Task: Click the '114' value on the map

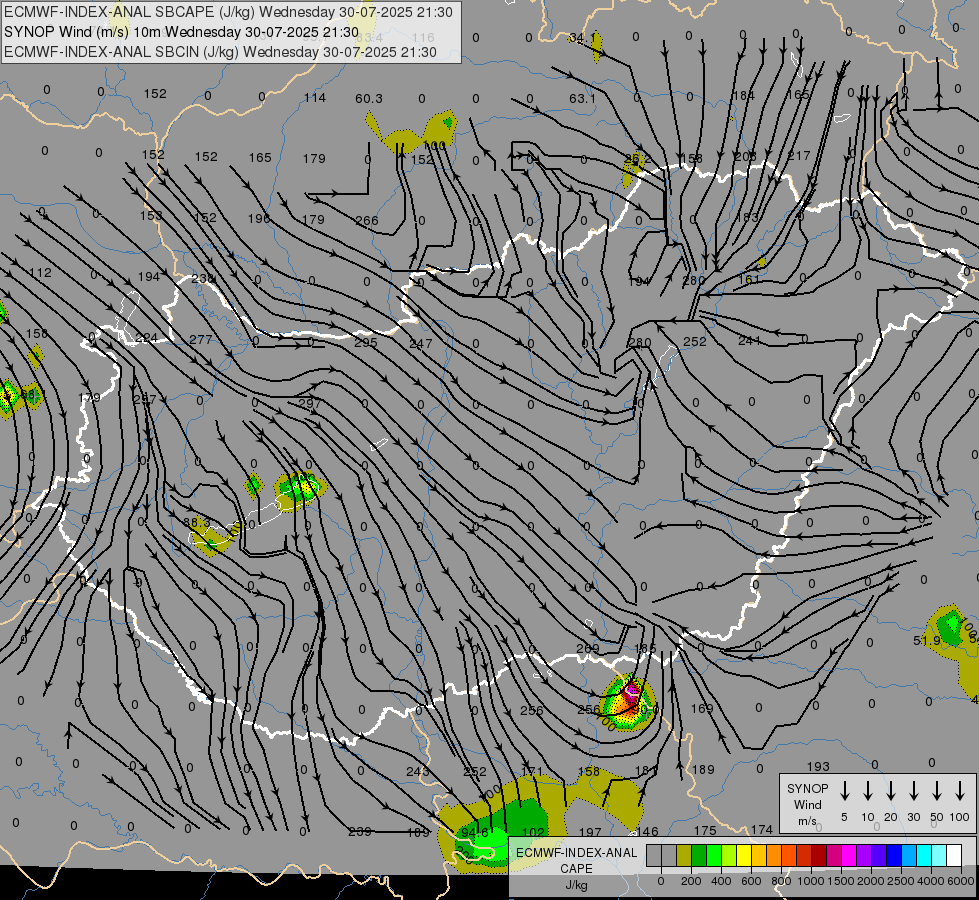Action: pos(315,97)
